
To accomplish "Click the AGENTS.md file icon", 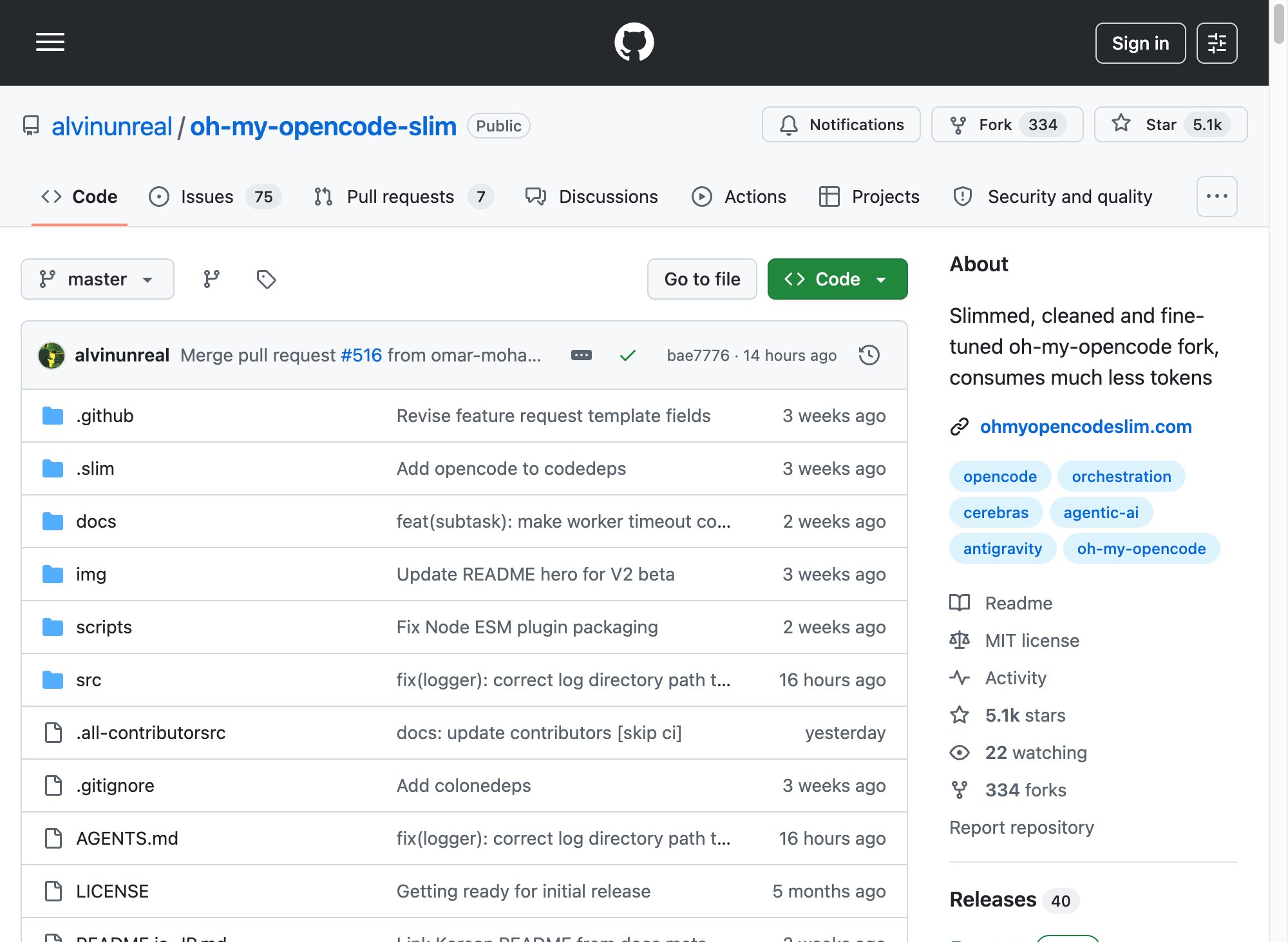I will point(53,838).
